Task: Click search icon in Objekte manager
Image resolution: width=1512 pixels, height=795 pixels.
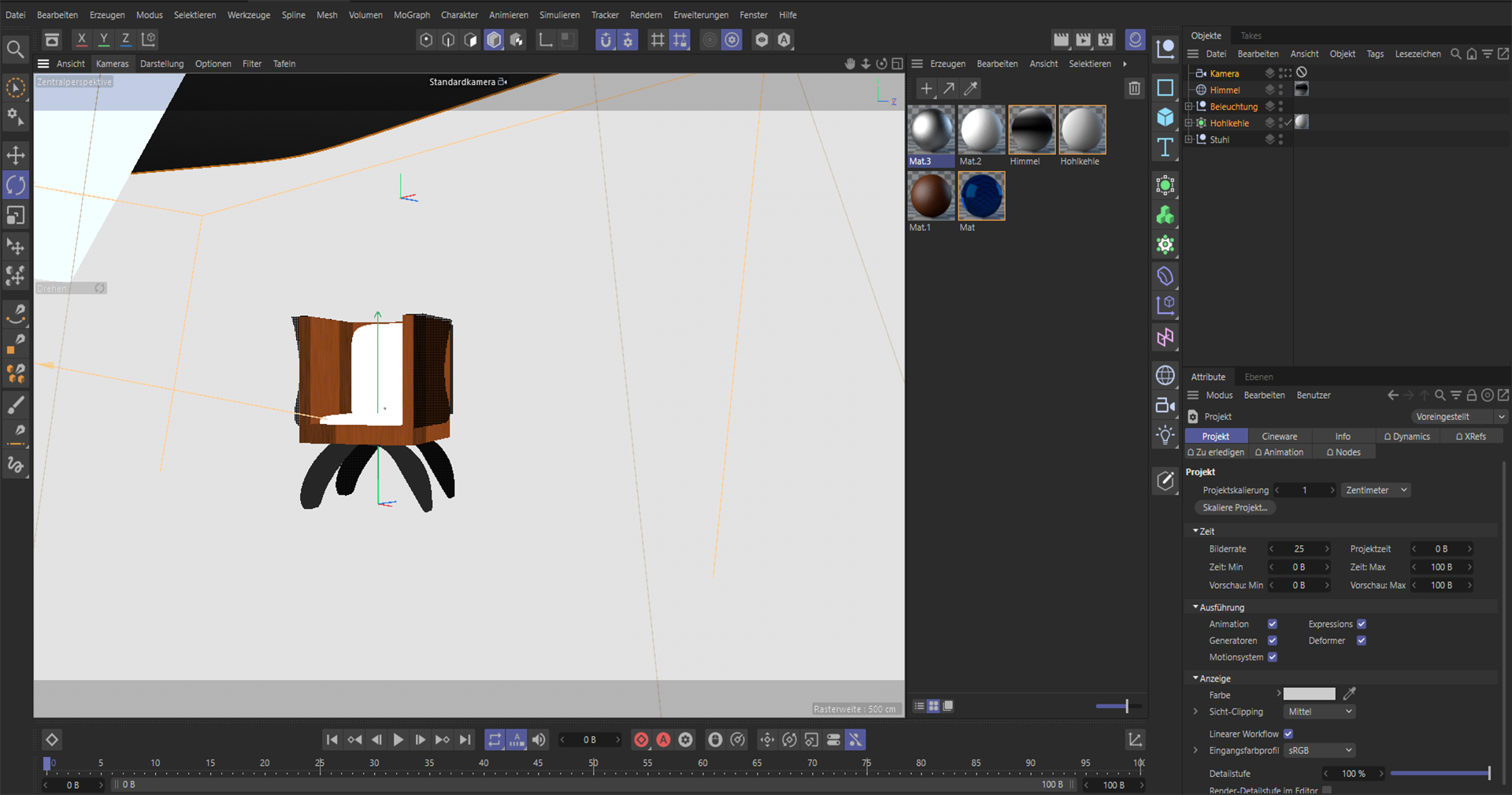Action: pos(1455,54)
